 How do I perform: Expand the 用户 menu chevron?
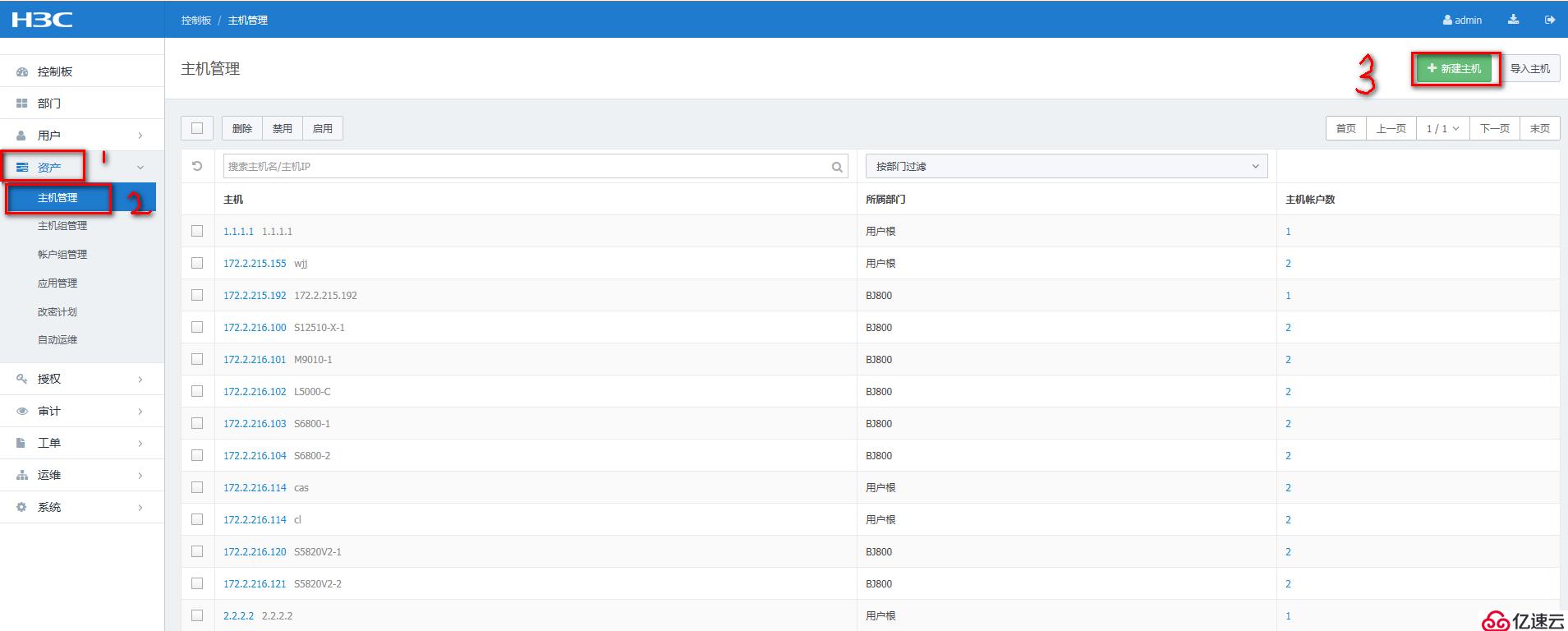(140, 136)
